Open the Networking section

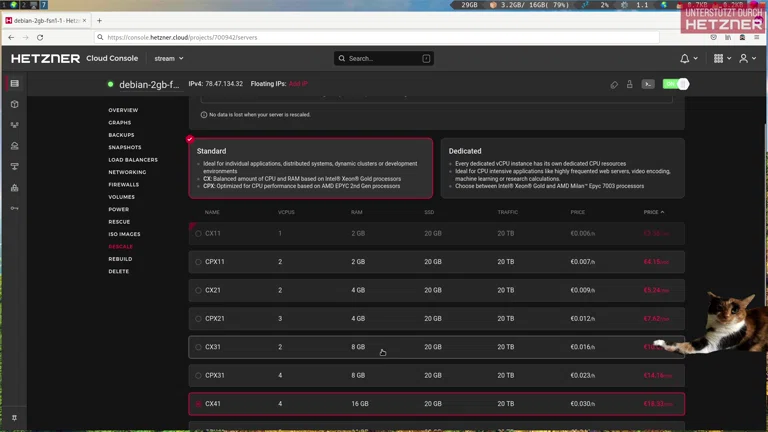[127, 172]
